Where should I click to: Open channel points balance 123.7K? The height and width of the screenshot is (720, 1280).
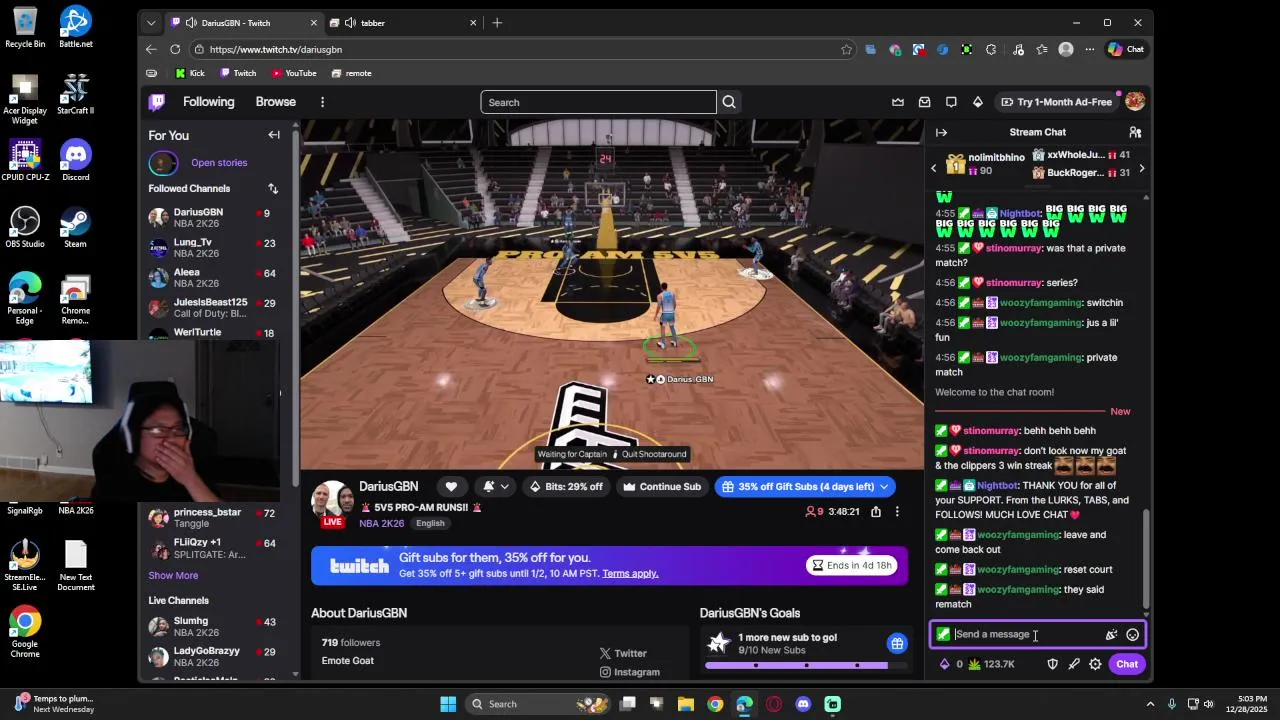tap(991, 664)
